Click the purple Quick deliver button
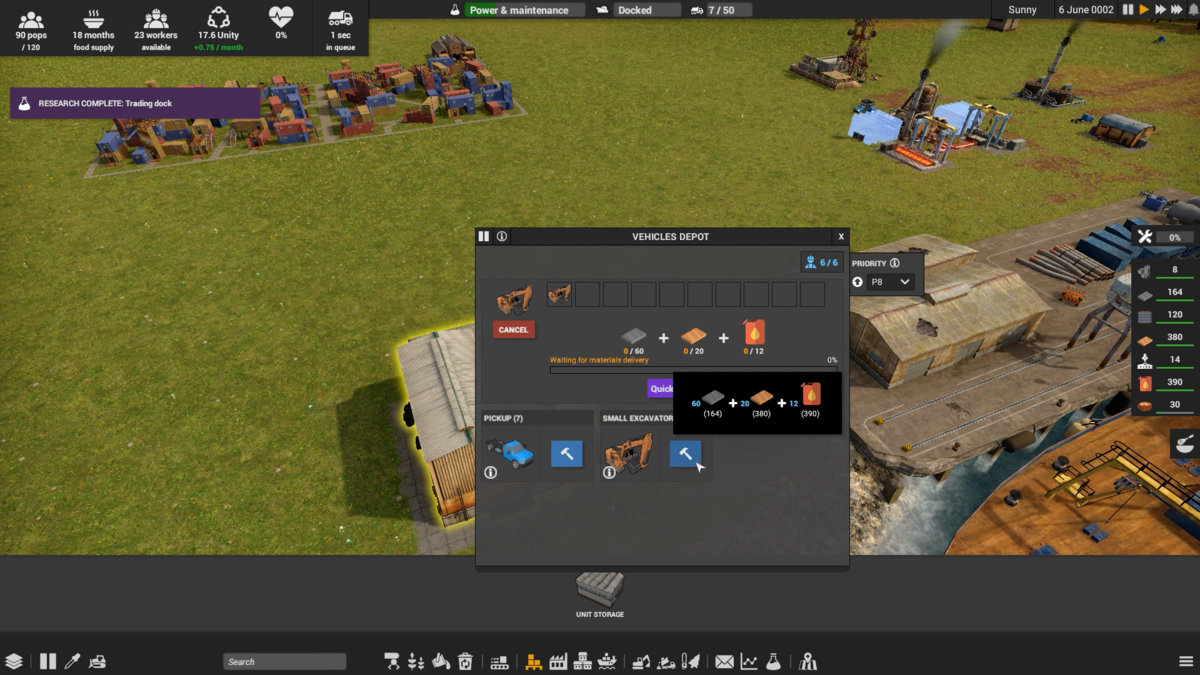This screenshot has width=1200, height=675. click(661, 389)
